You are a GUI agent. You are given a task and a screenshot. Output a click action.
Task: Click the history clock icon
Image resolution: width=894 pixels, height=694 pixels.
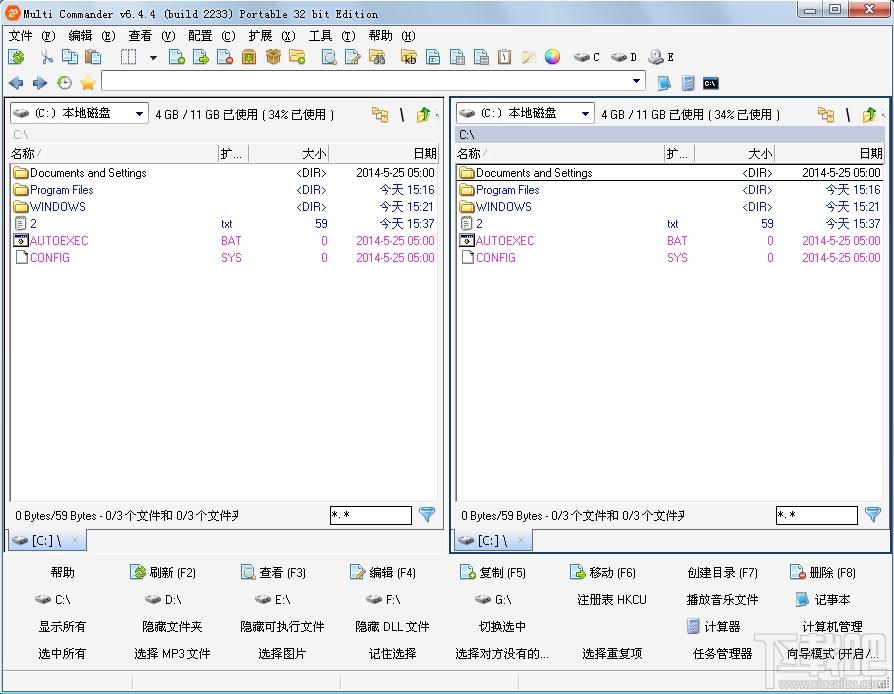[x=64, y=83]
